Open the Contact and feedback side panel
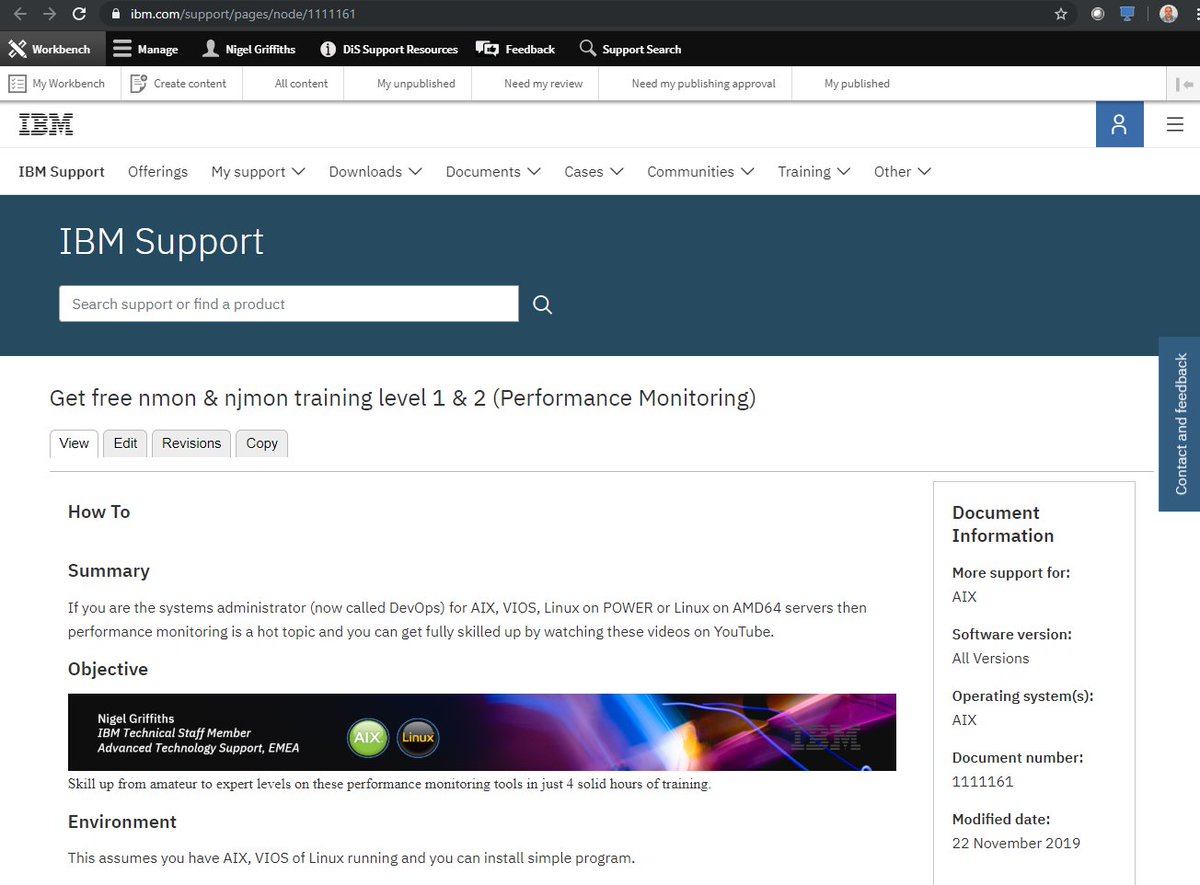 (x=1180, y=424)
